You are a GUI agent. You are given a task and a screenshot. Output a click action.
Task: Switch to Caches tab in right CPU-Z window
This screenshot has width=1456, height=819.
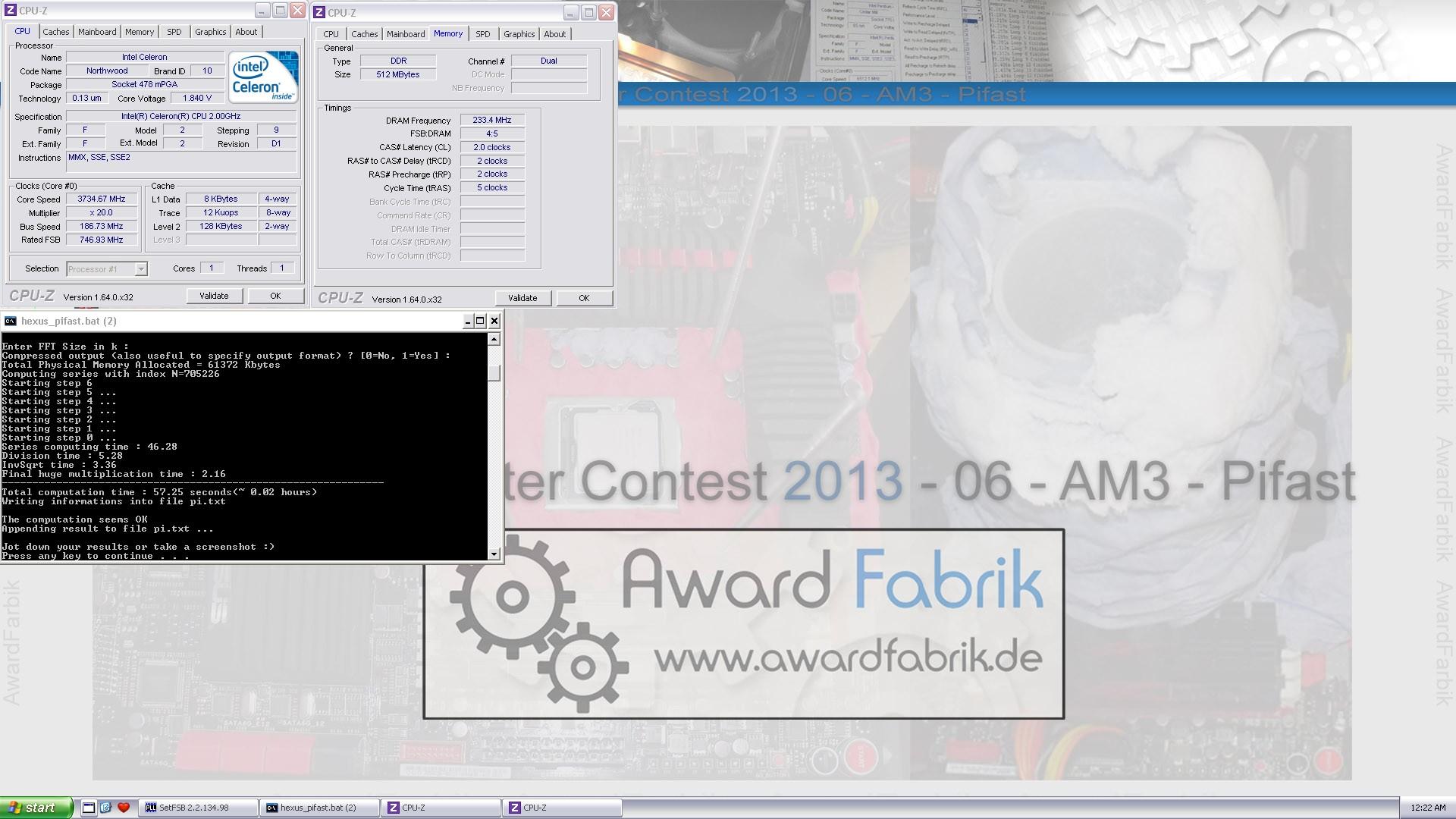364,34
